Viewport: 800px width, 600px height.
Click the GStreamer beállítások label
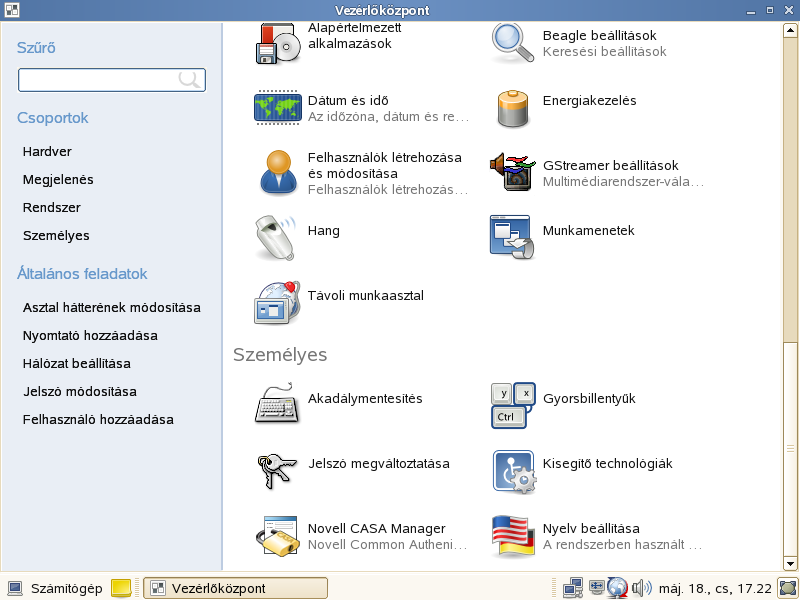(x=611, y=165)
